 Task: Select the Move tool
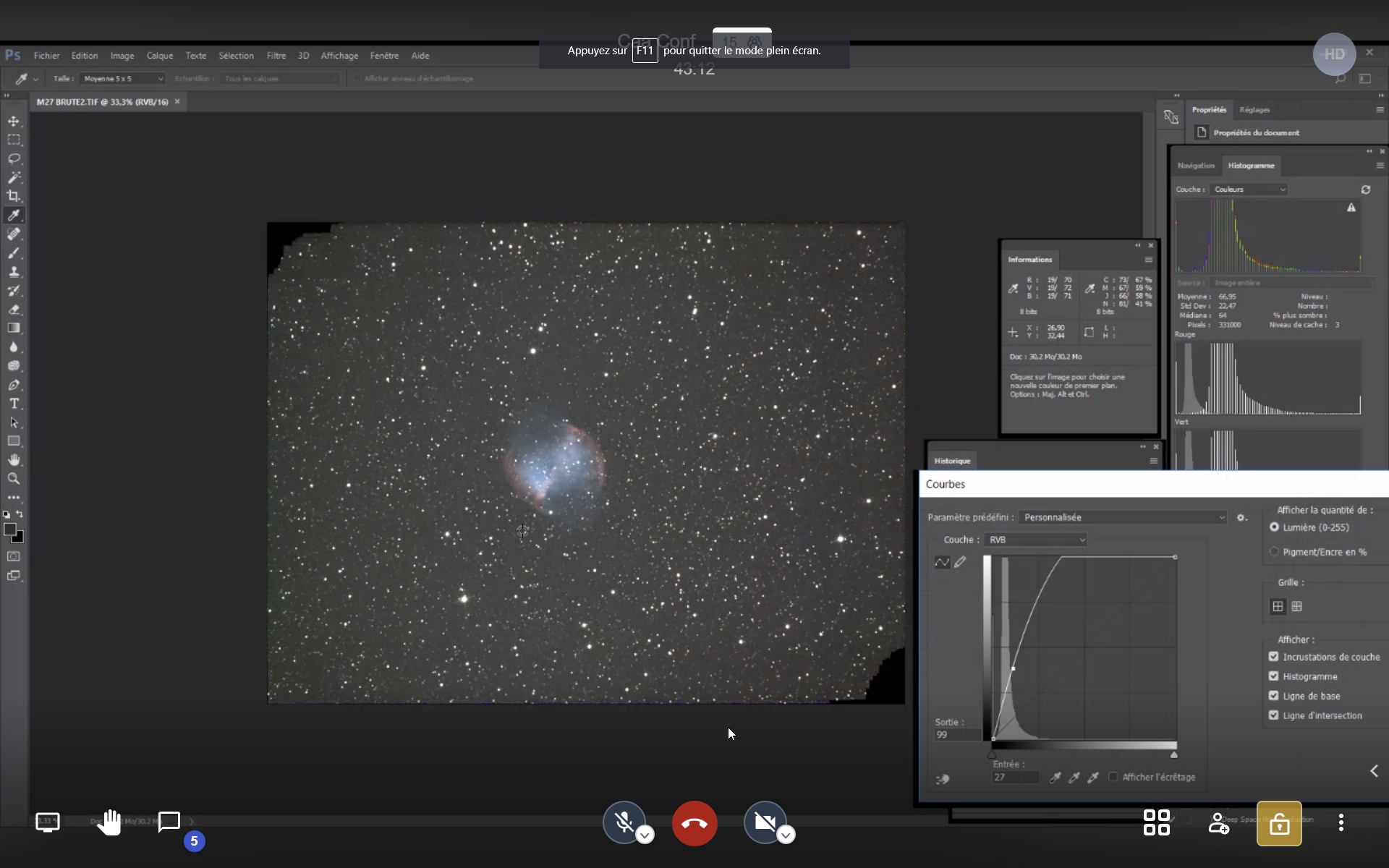tap(14, 121)
